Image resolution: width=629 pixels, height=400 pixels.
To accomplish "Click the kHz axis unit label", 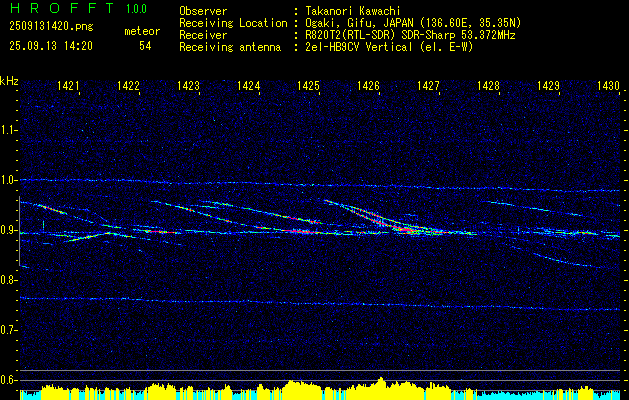I will tap(9, 81).
